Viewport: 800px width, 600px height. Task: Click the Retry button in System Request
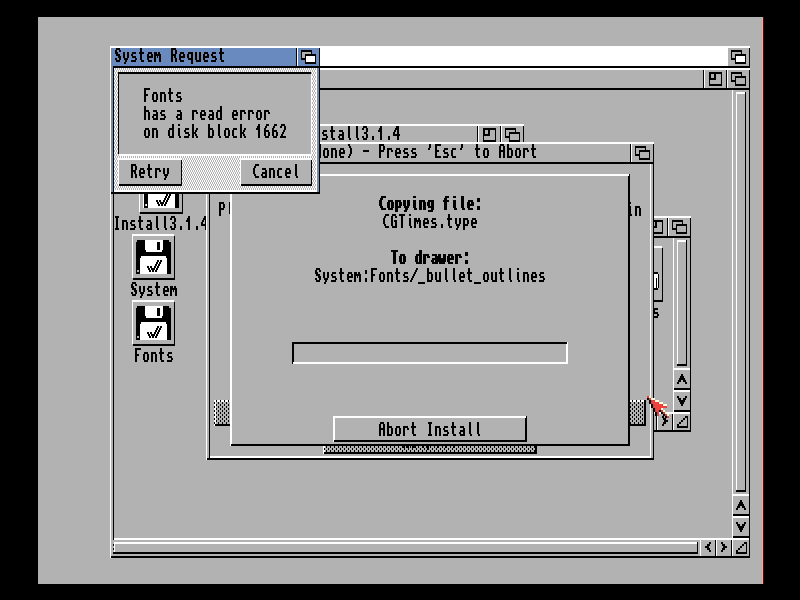click(150, 172)
